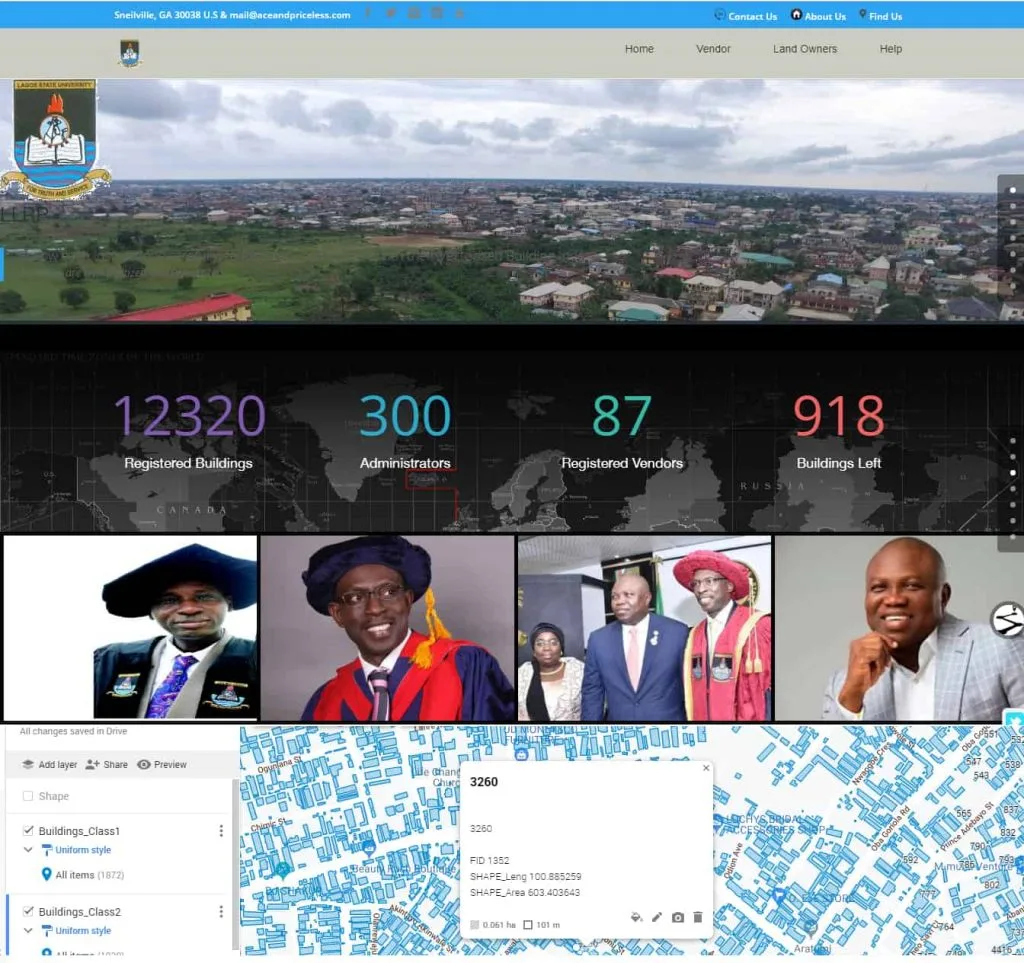Click the layers panel vertical scrollbar
The image size is (1024, 963).
click(235, 864)
